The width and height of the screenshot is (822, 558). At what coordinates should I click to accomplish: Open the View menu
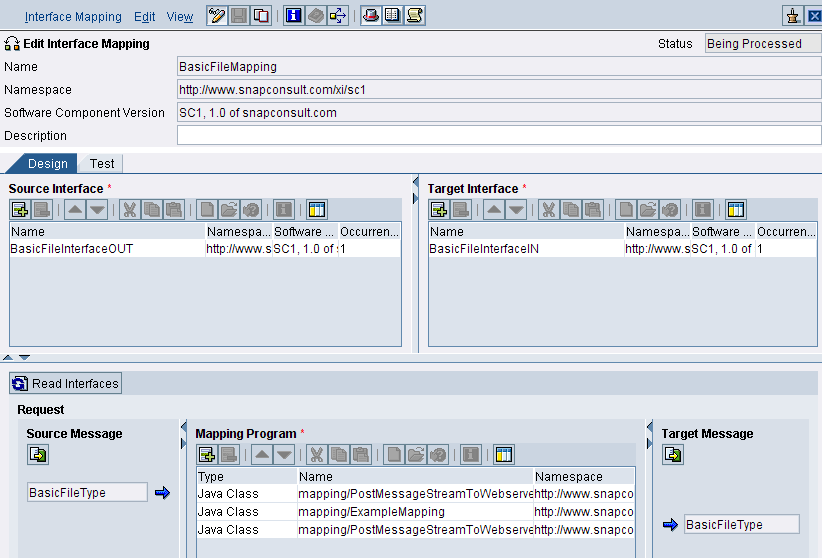pos(180,17)
